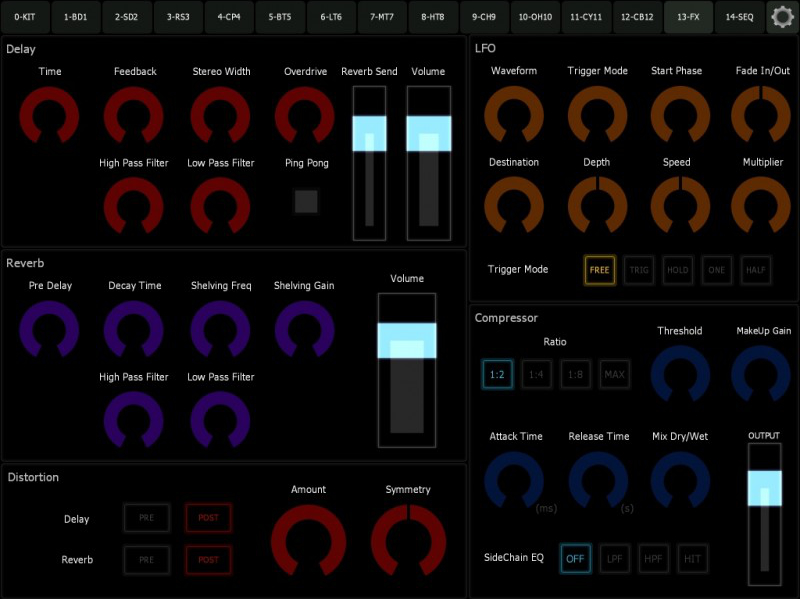Enable Ping Pong in the Delay section
Image resolution: width=800 pixels, height=599 pixels.
click(306, 201)
